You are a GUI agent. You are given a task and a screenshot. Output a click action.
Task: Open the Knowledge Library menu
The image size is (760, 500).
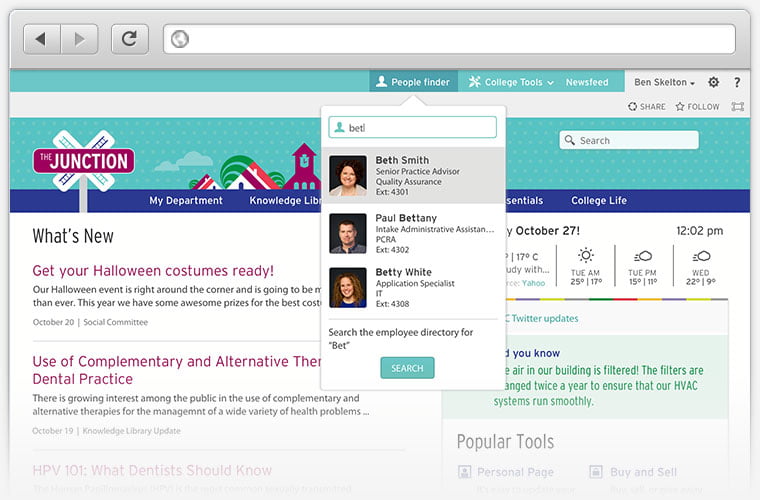[285, 201]
